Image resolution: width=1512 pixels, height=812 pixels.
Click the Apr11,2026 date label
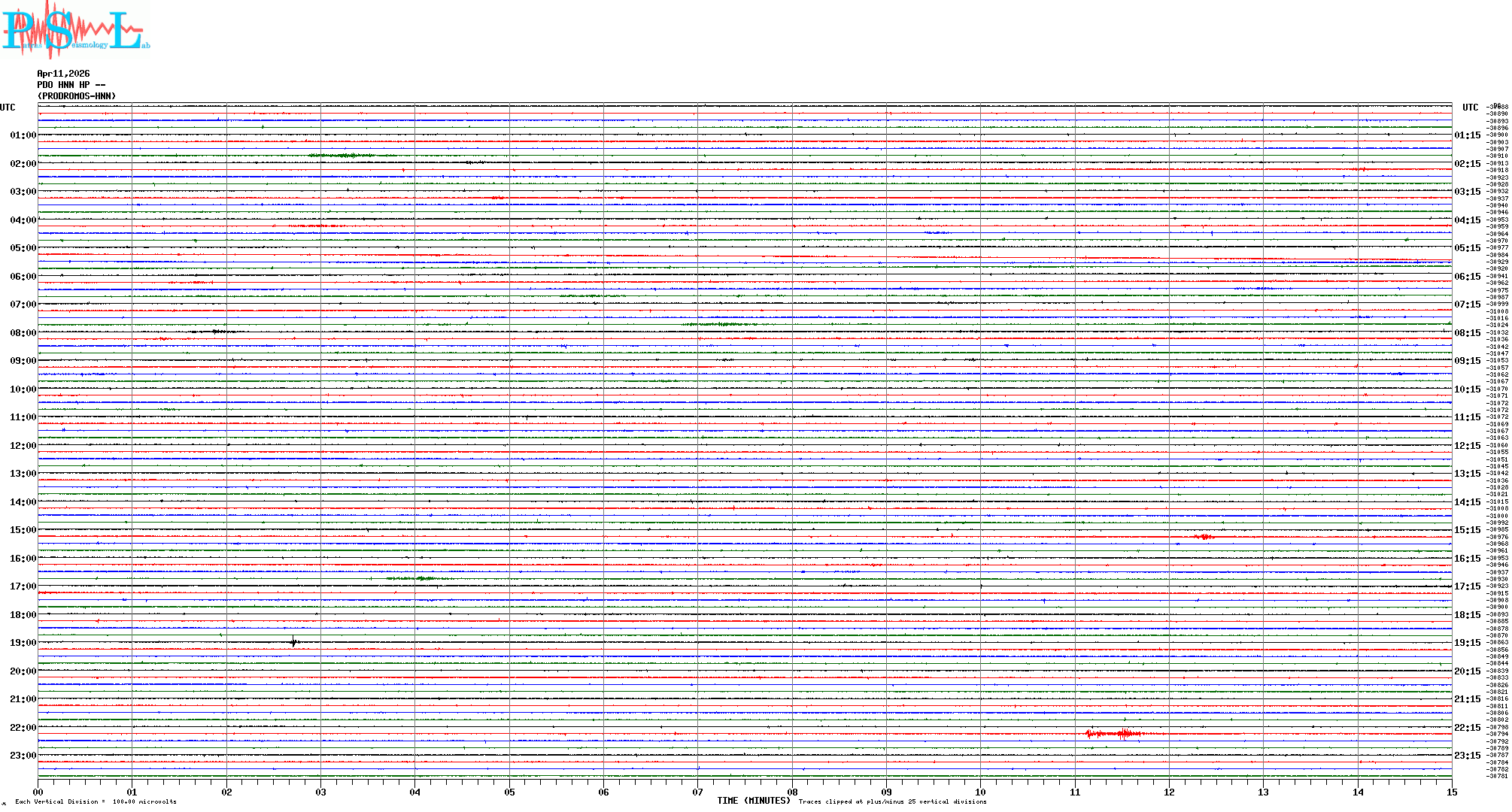coord(63,74)
